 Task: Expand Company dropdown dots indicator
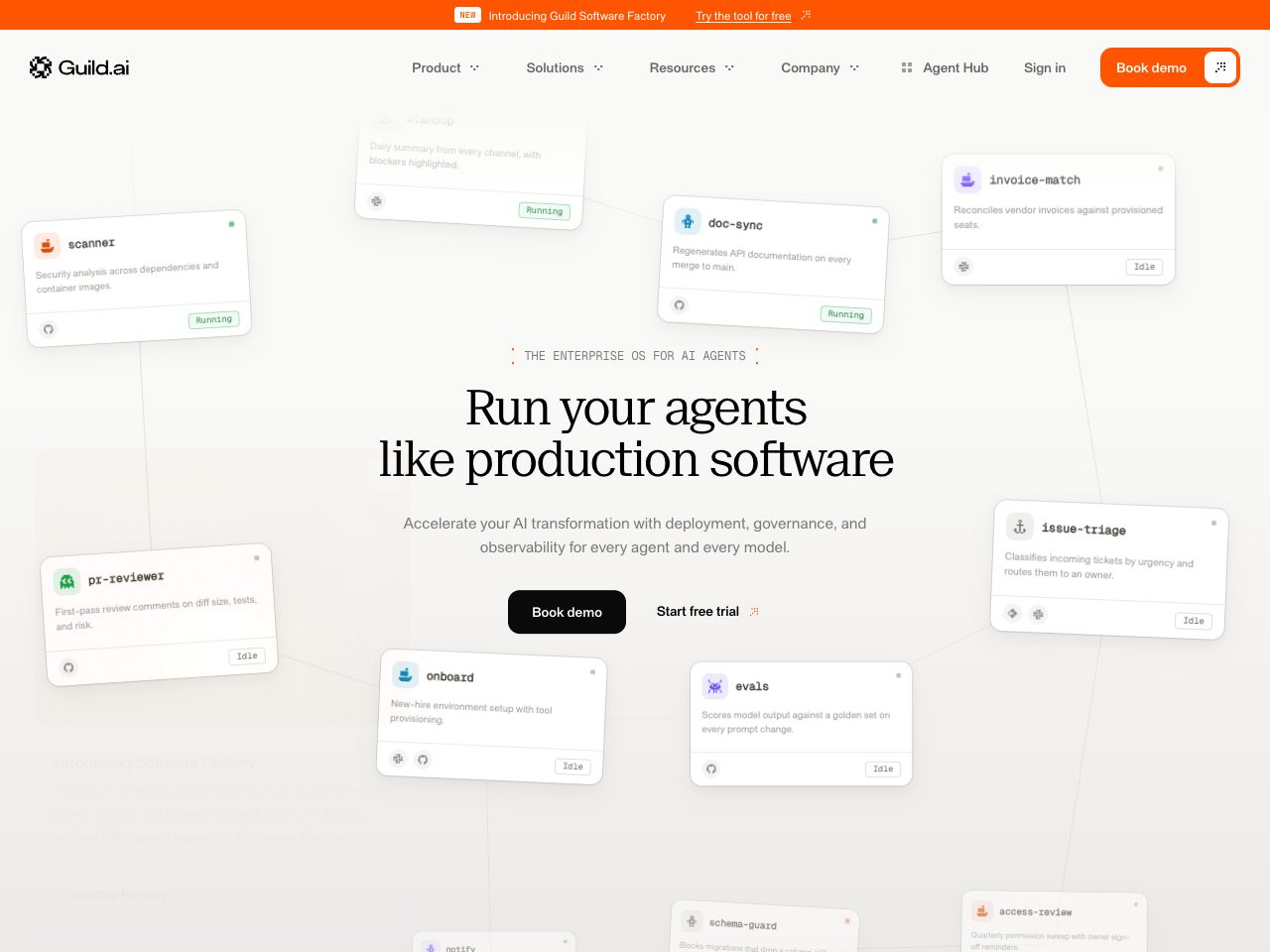(854, 67)
